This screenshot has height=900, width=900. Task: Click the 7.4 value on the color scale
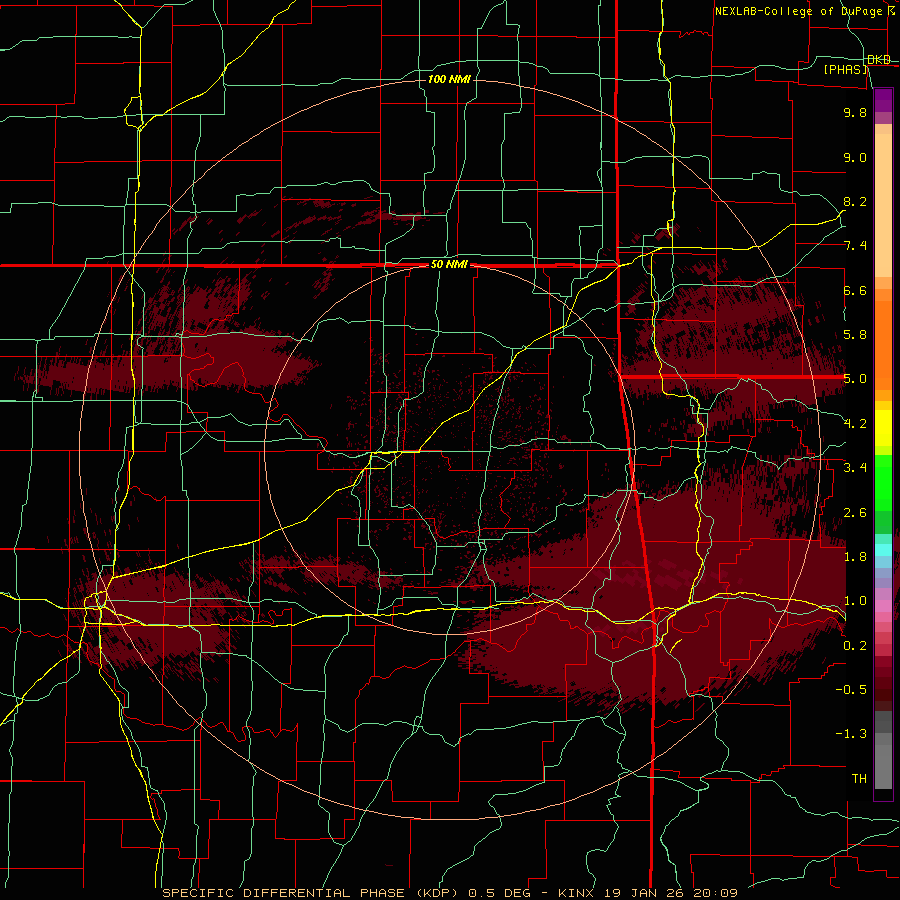(x=855, y=246)
